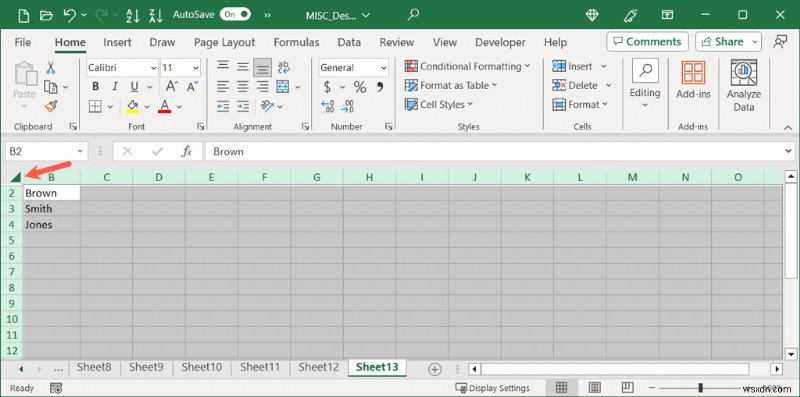Switch to the Insert tab
The image size is (800, 397).
pos(117,42)
